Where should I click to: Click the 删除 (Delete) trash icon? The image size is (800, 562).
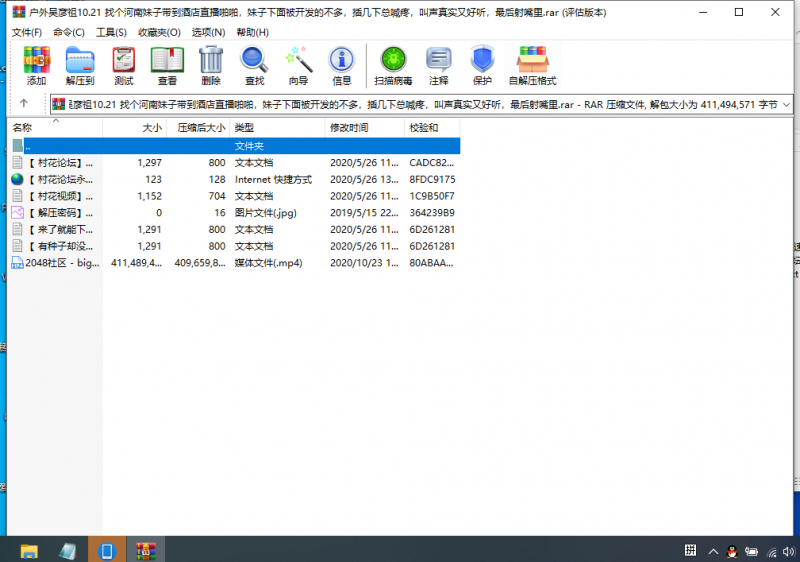tap(210, 66)
